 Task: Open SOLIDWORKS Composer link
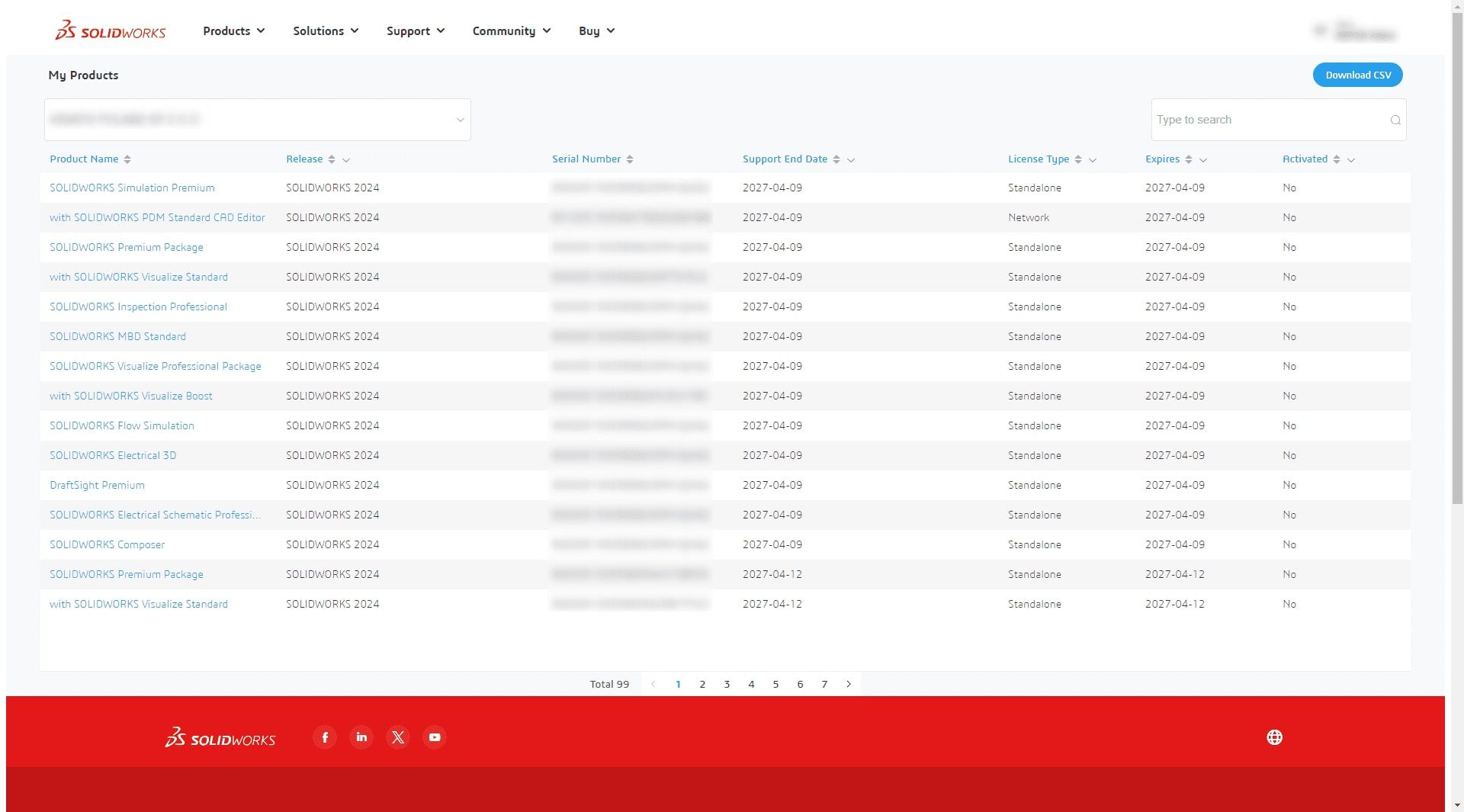click(107, 544)
